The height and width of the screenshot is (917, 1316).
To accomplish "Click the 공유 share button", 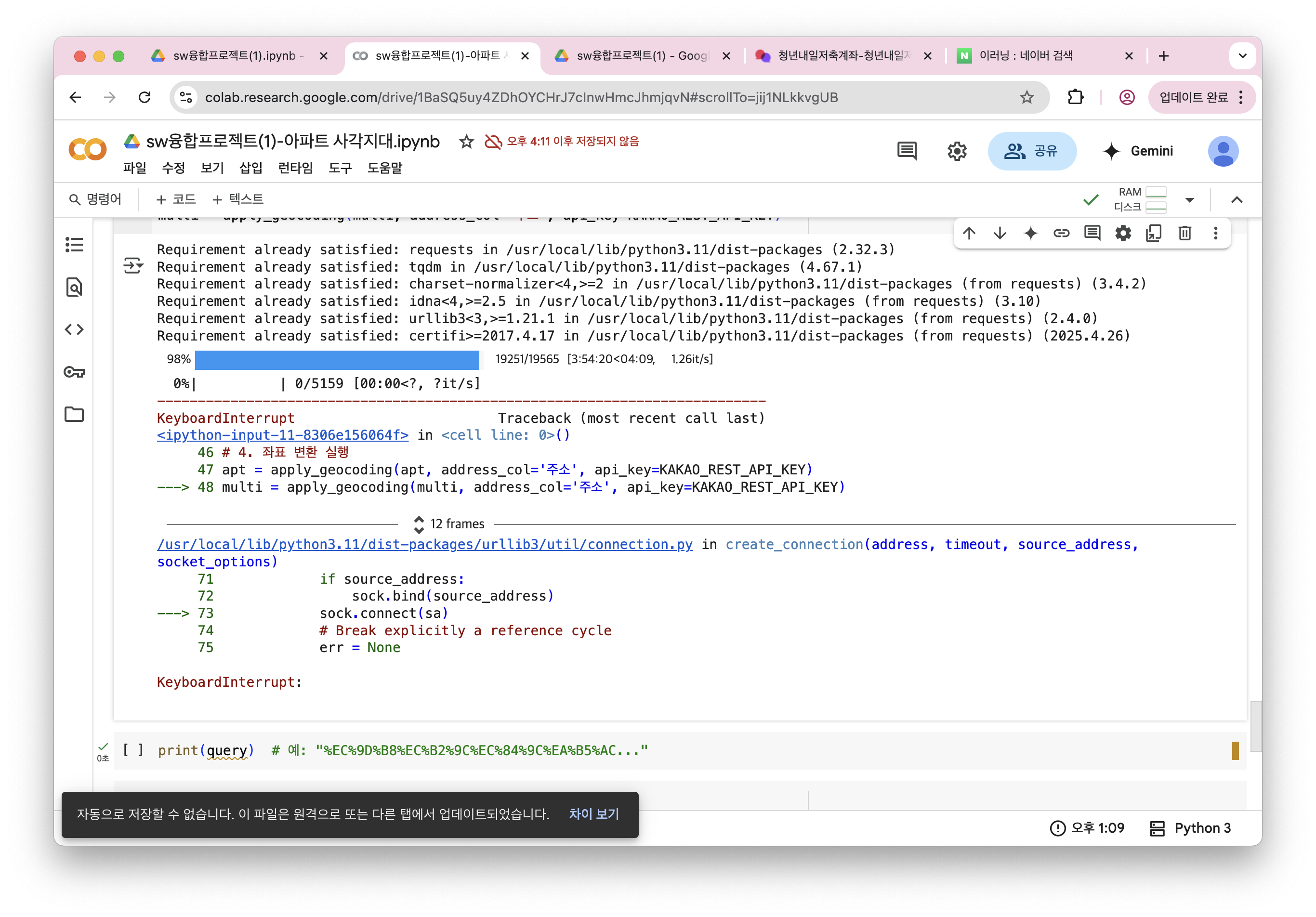I will 1031,151.
